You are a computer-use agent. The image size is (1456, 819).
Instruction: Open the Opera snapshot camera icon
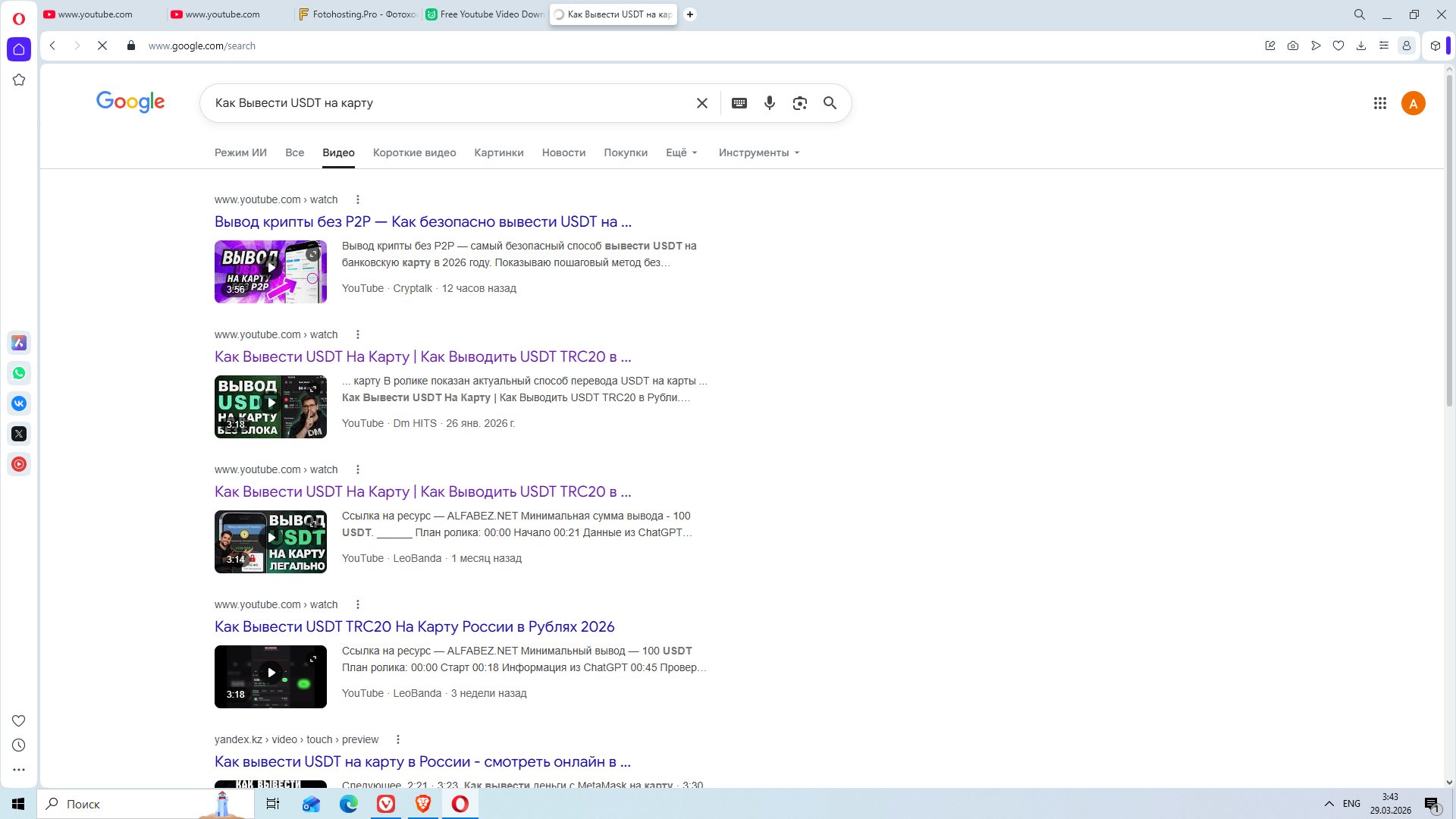[1293, 45]
